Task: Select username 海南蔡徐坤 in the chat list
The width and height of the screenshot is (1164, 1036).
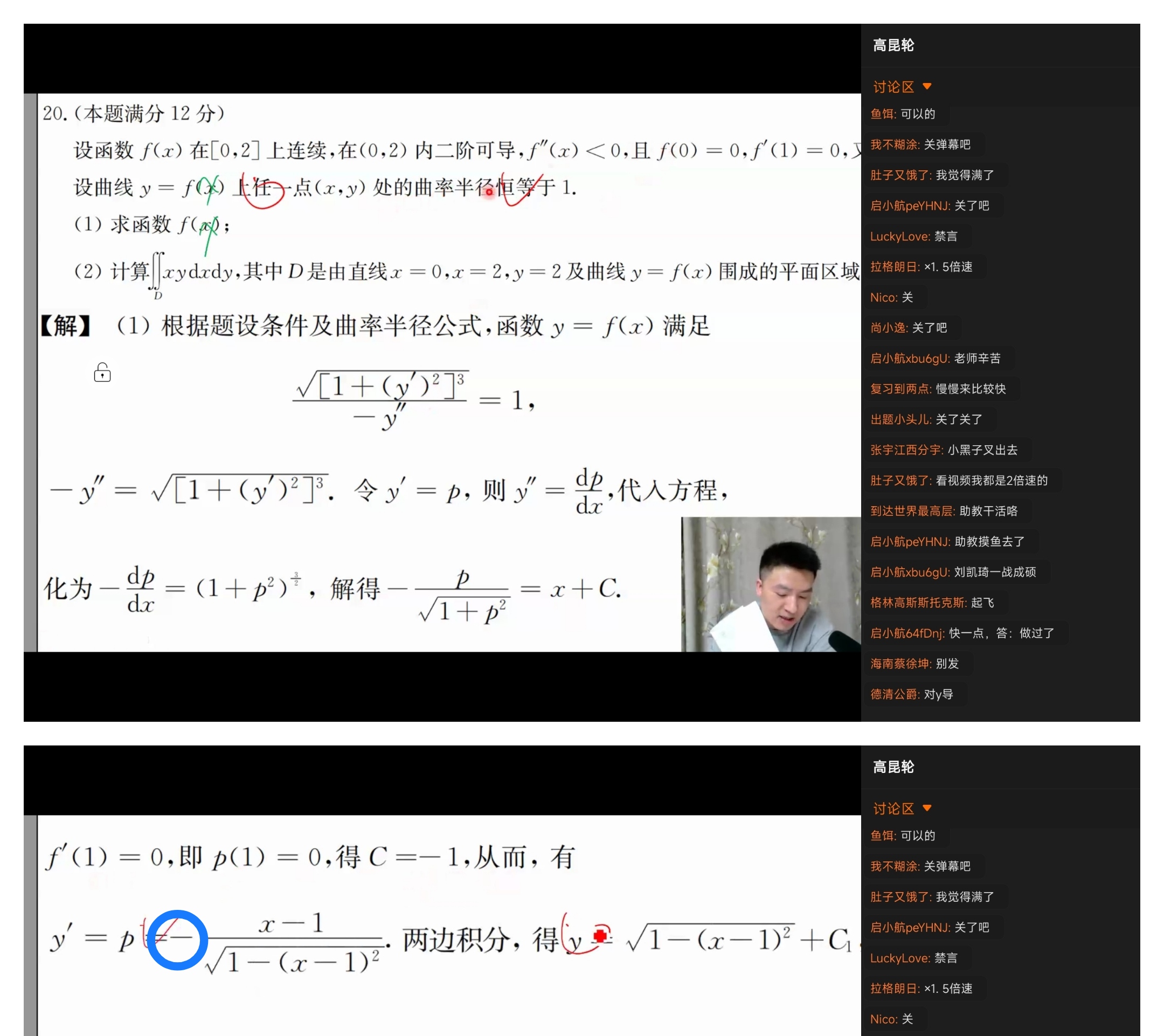Action: (x=900, y=663)
